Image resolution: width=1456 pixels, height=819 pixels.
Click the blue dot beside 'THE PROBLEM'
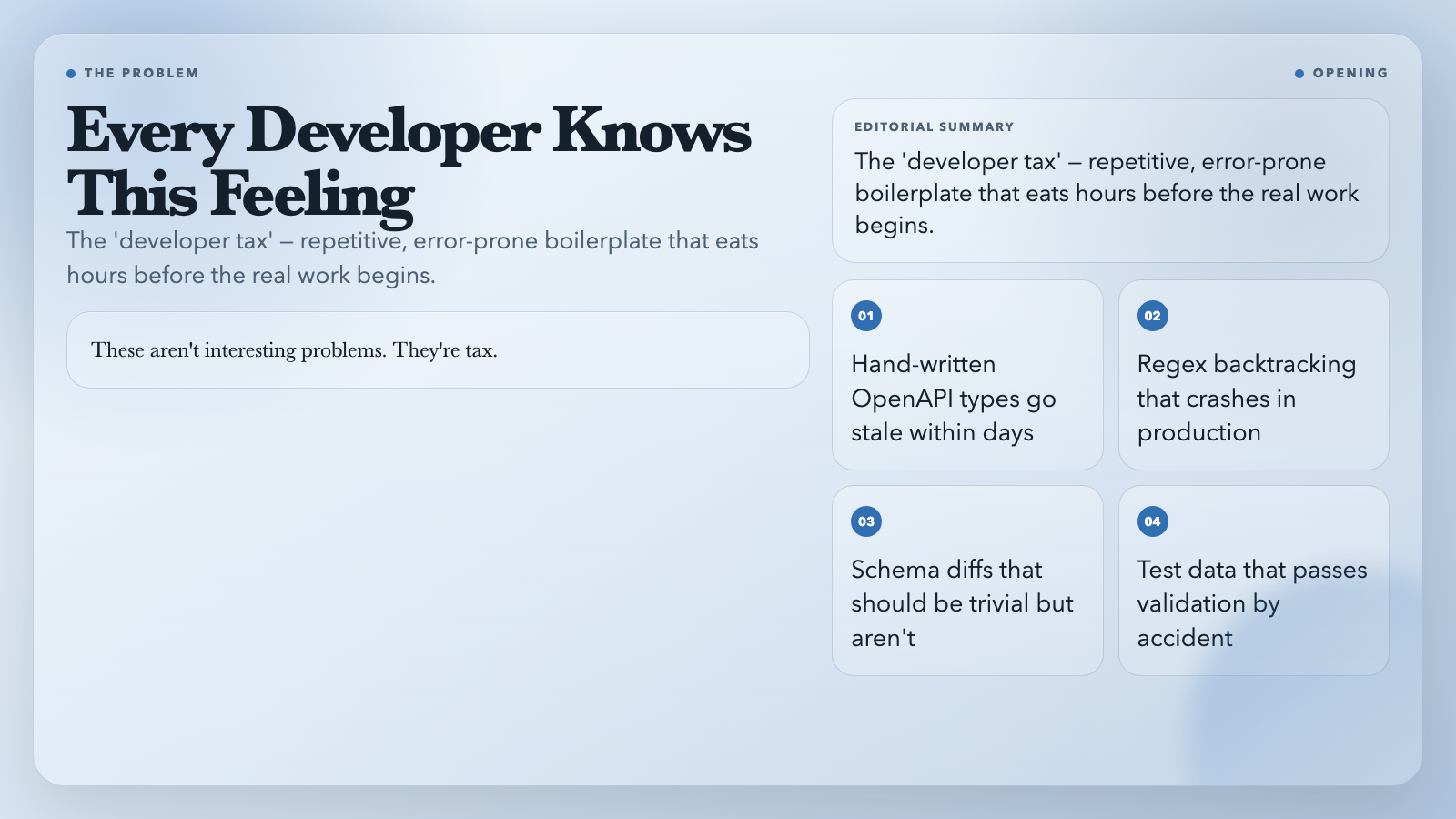point(71,74)
